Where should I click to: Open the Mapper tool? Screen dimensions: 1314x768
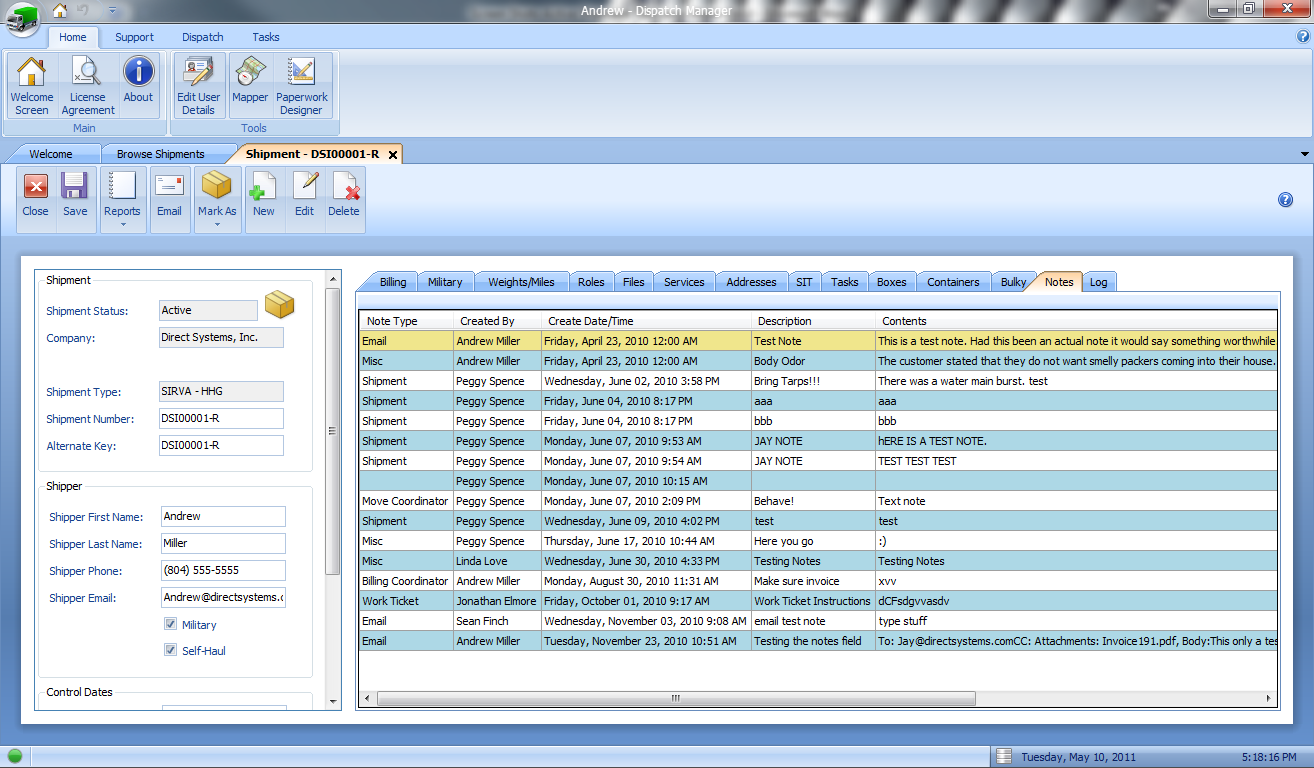pos(250,85)
